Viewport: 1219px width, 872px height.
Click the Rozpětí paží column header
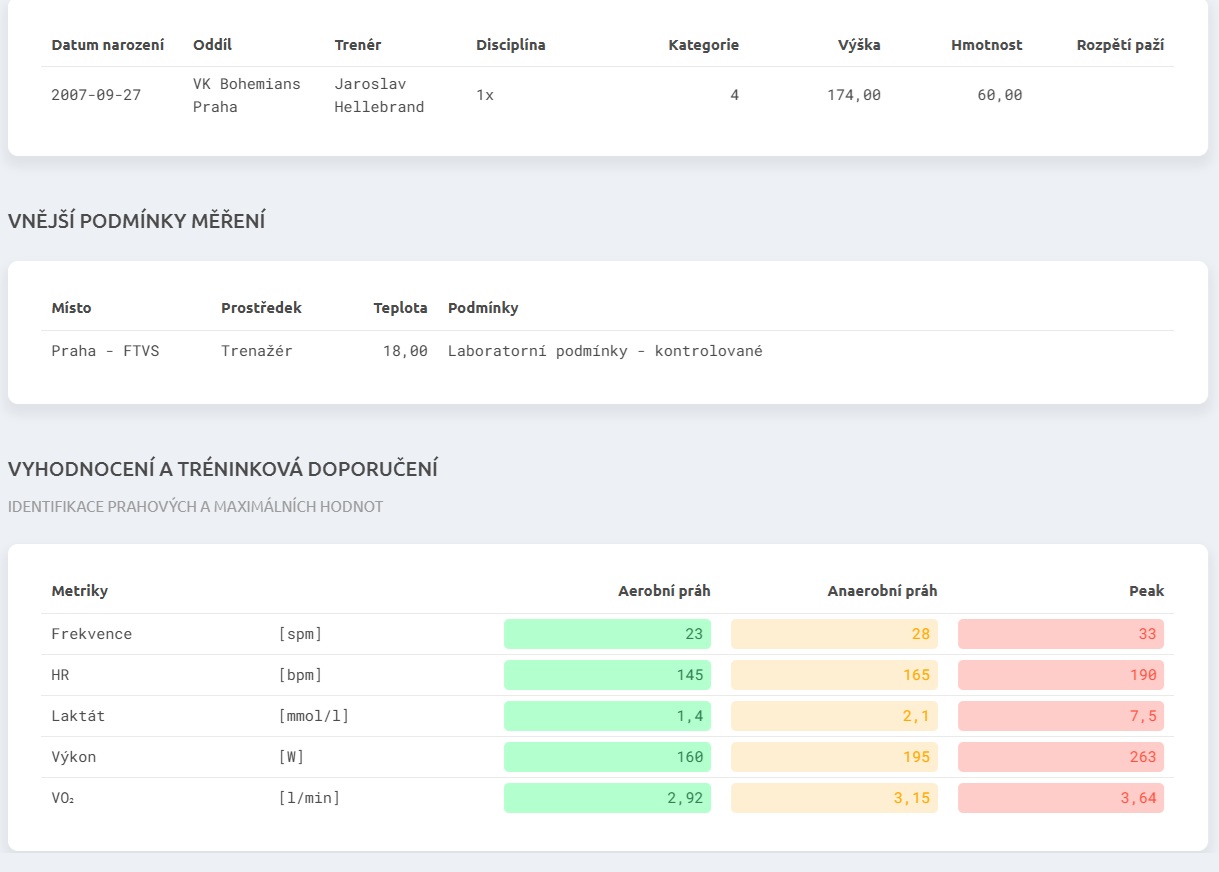tap(1120, 45)
